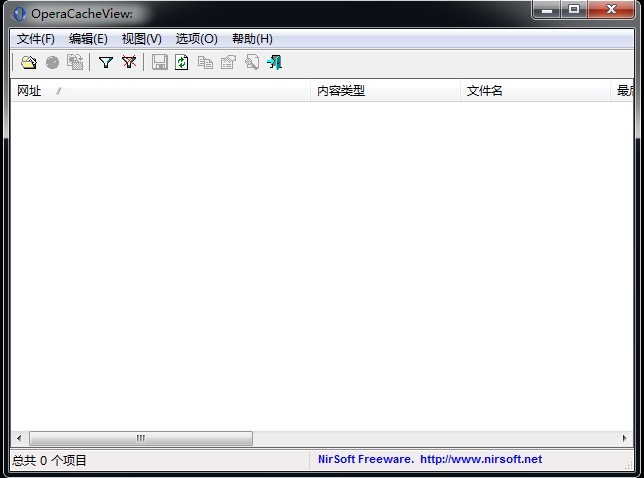This screenshot has height=478, width=644.
Task: Click the open cache folder icon
Action: tap(29, 62)
